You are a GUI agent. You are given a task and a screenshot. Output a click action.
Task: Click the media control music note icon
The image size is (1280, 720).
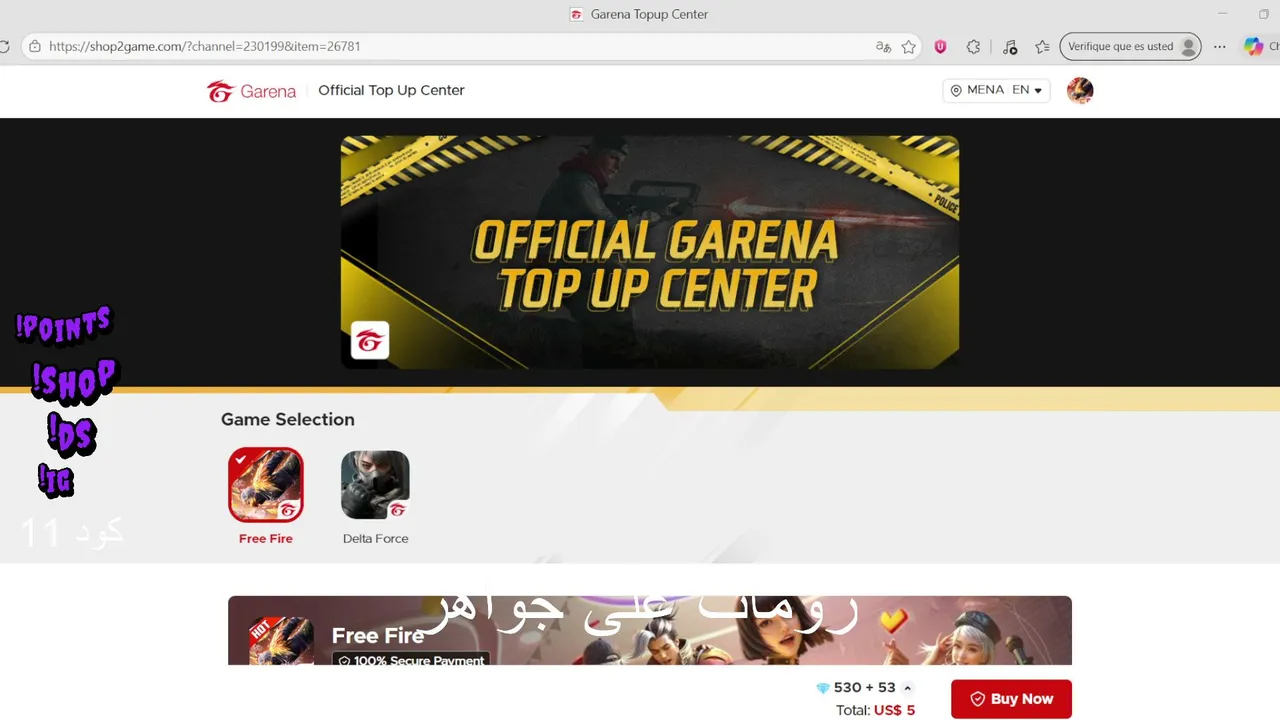coord(1010,47)
